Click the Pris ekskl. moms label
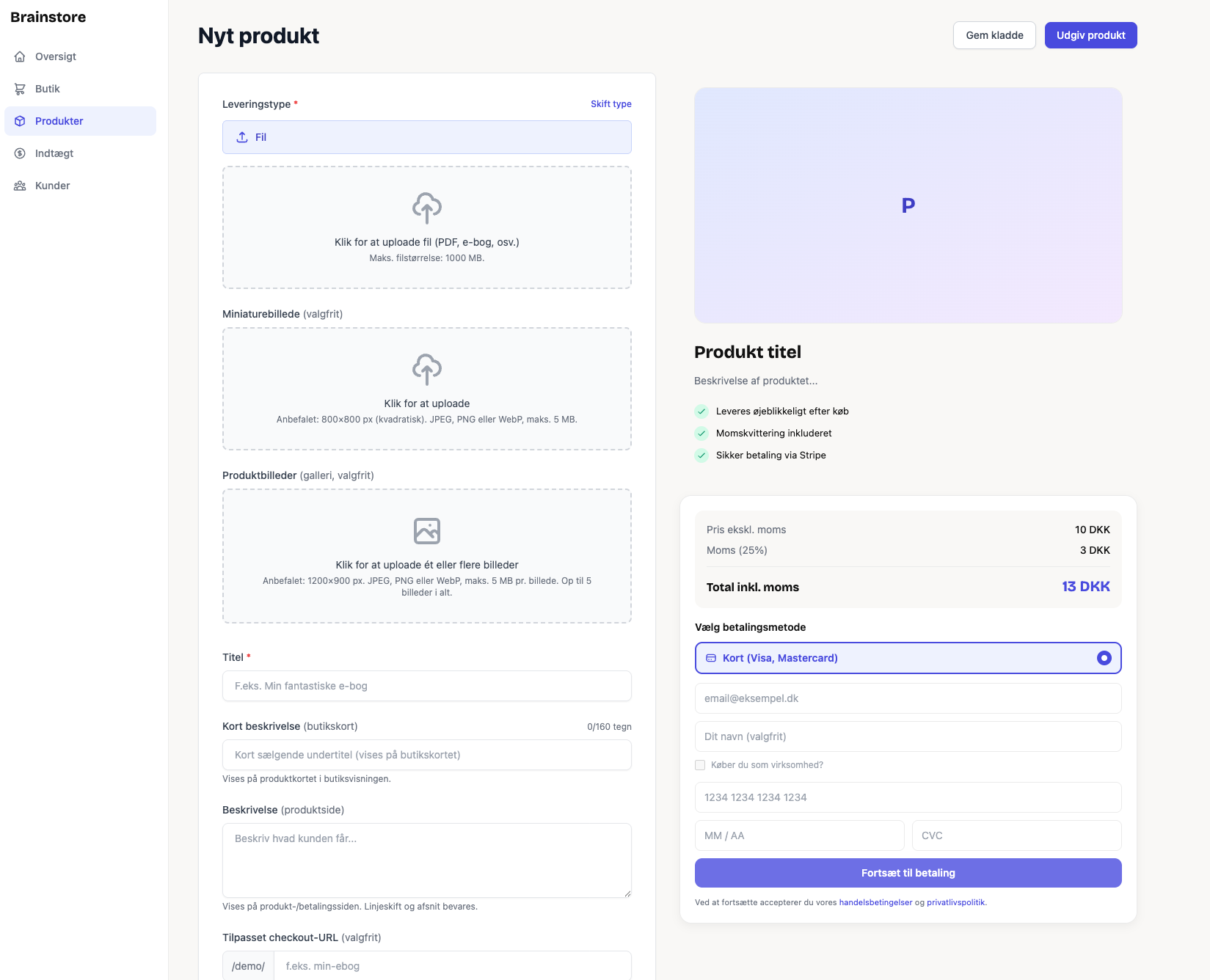Viewport: 1210px width, 980px height. coord(746,530)
